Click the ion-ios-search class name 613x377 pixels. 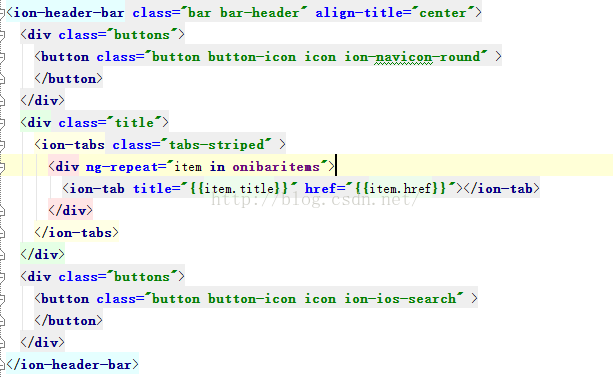click(400, 299)
